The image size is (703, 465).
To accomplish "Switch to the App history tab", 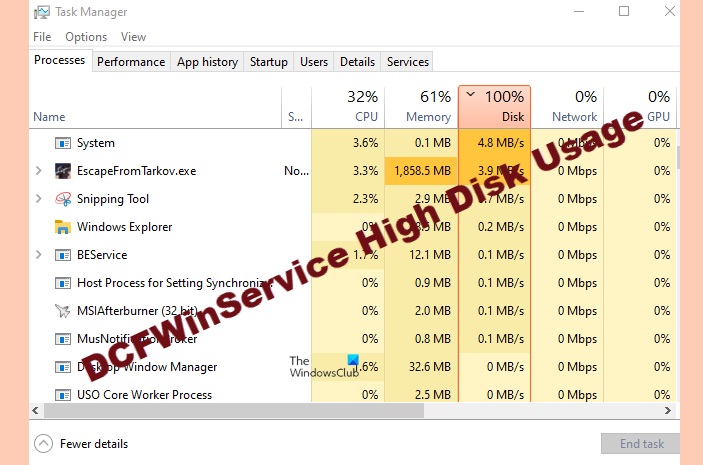I will pyautogui.click(x=207, y=62).
